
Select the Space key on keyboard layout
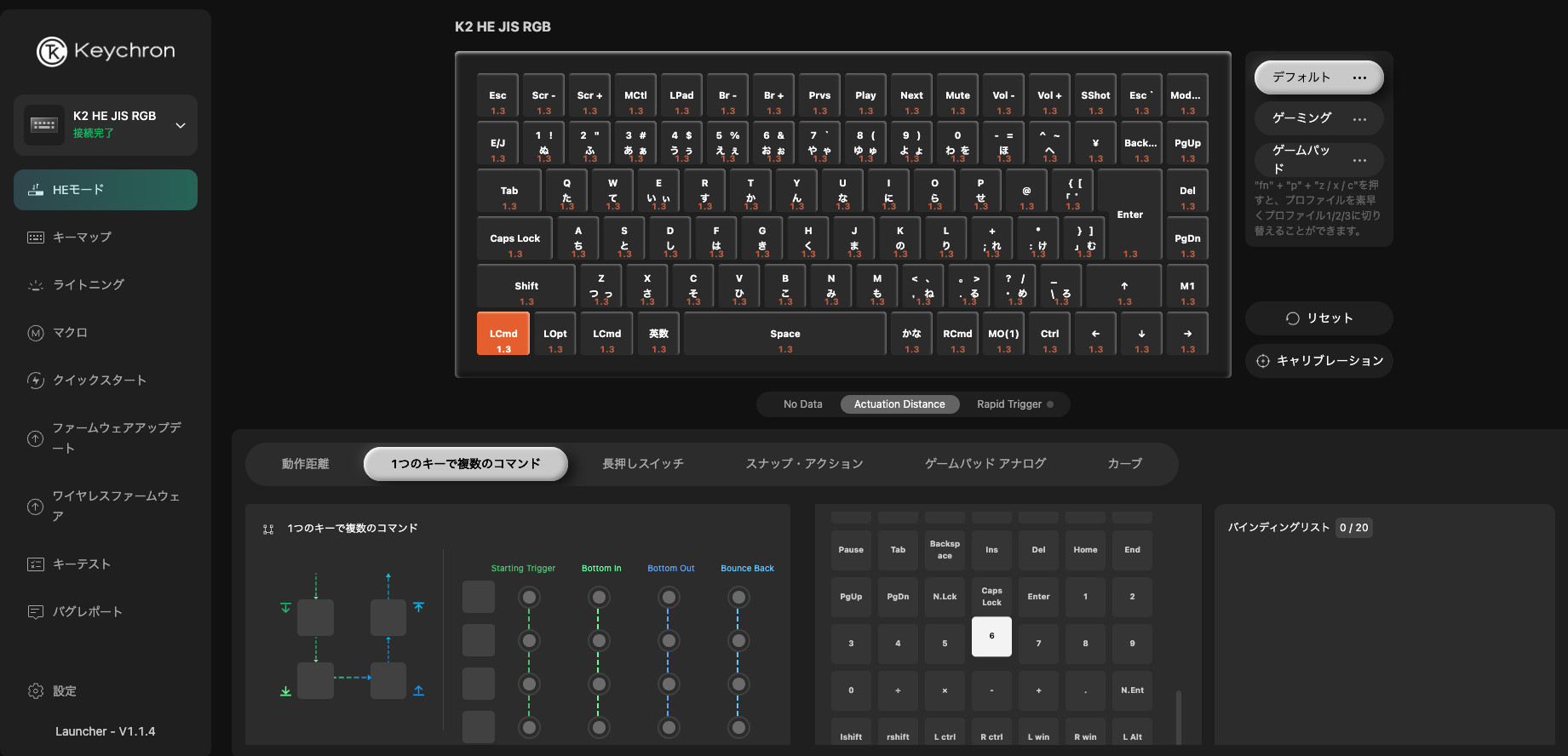pos(784,335)
